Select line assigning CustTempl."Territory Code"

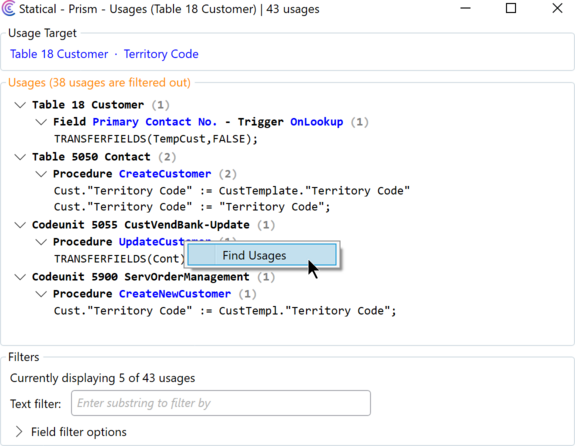coord(225,311)
